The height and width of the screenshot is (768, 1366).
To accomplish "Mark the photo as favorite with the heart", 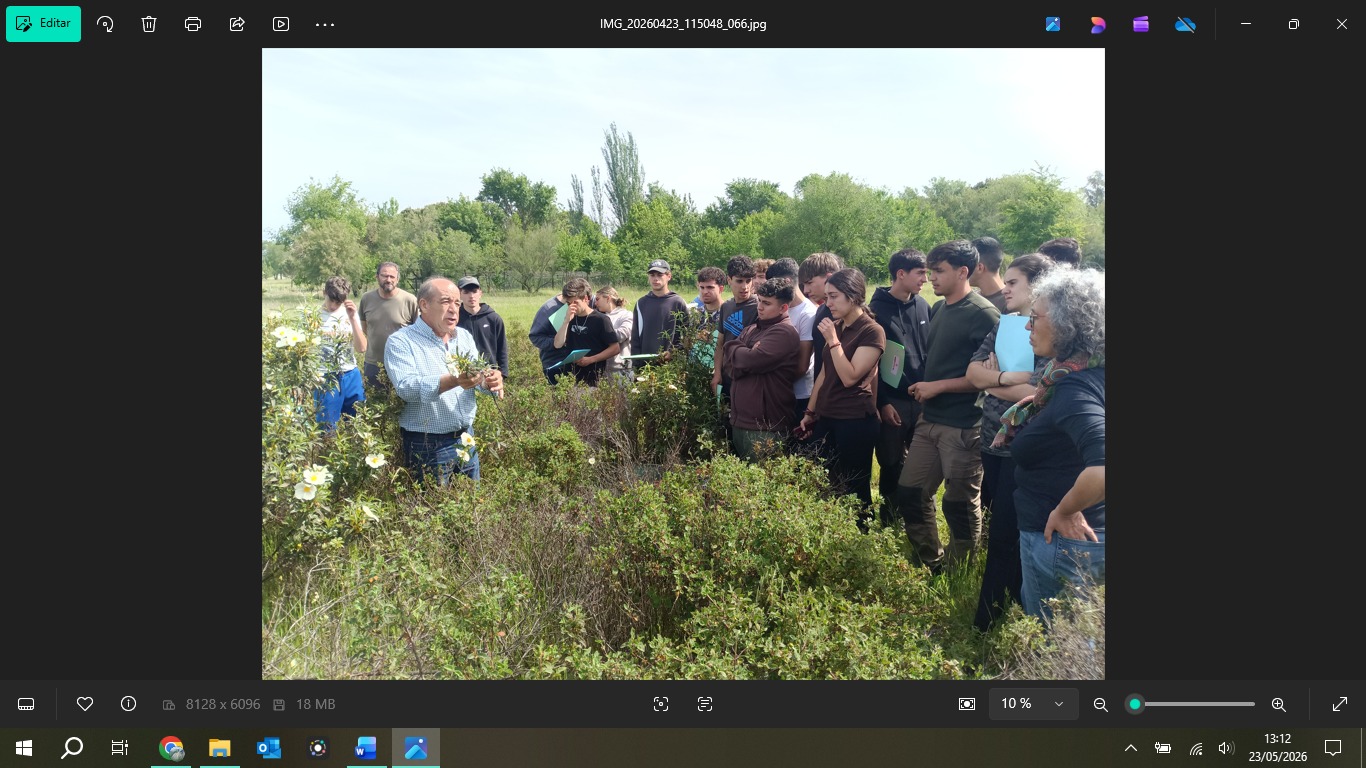I will 85,704.
